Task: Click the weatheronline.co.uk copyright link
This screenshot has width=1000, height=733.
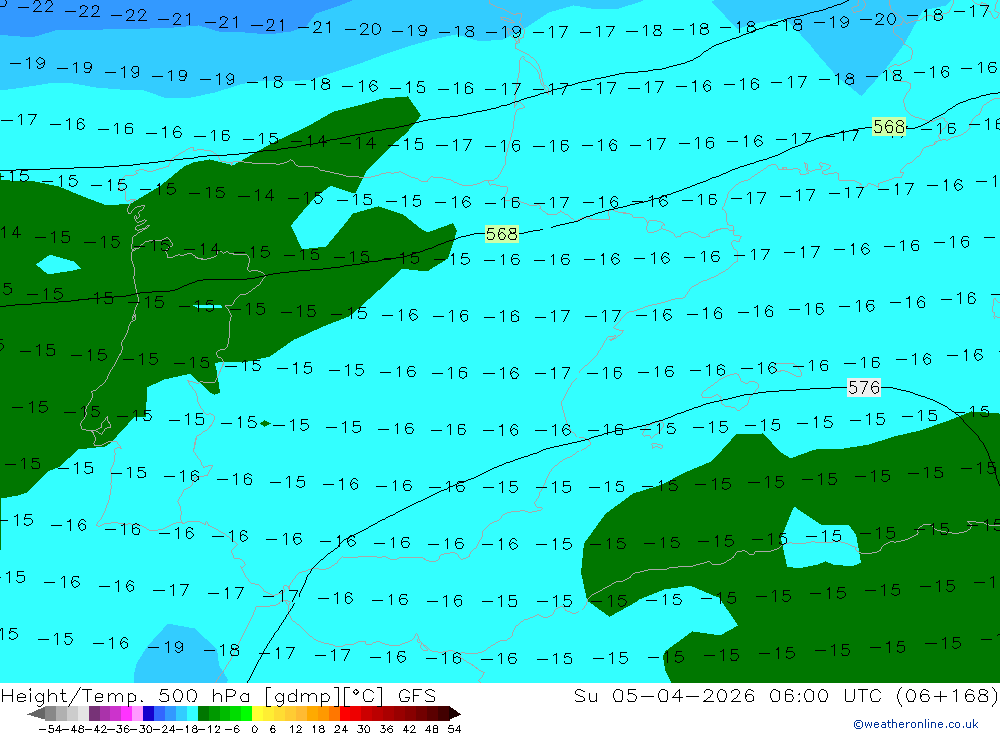Action: 915,724
